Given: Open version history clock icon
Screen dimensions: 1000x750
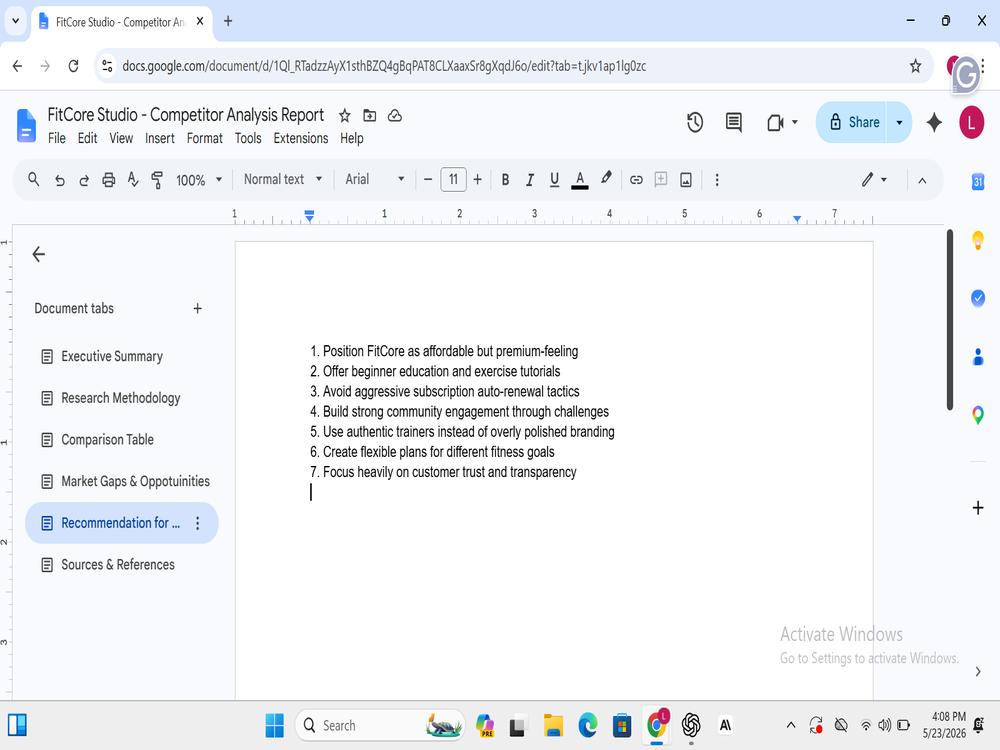Looking at the screenshot, I should (695, 122).
